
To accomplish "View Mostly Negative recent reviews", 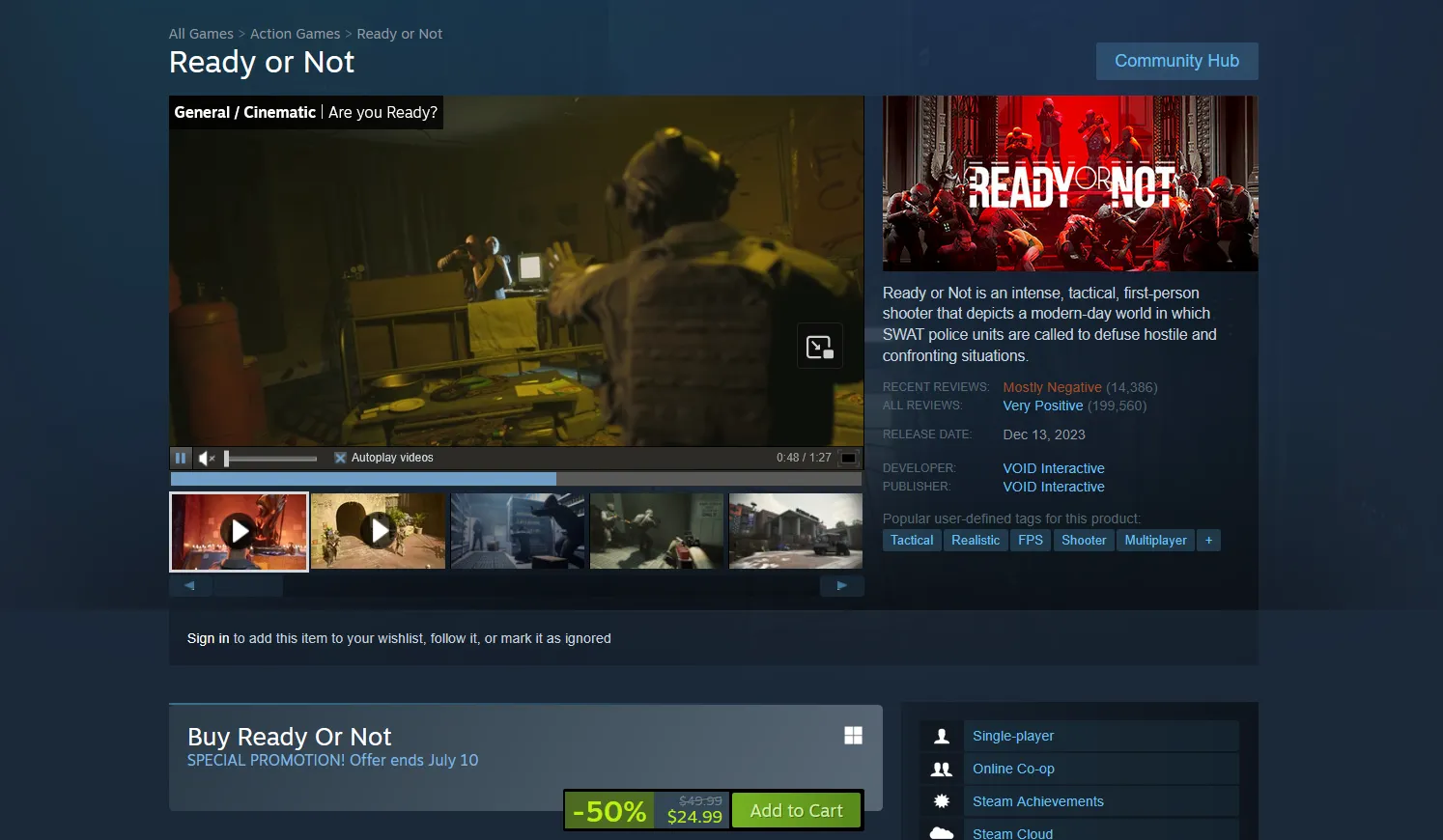I will click(x=1052, y=387).
